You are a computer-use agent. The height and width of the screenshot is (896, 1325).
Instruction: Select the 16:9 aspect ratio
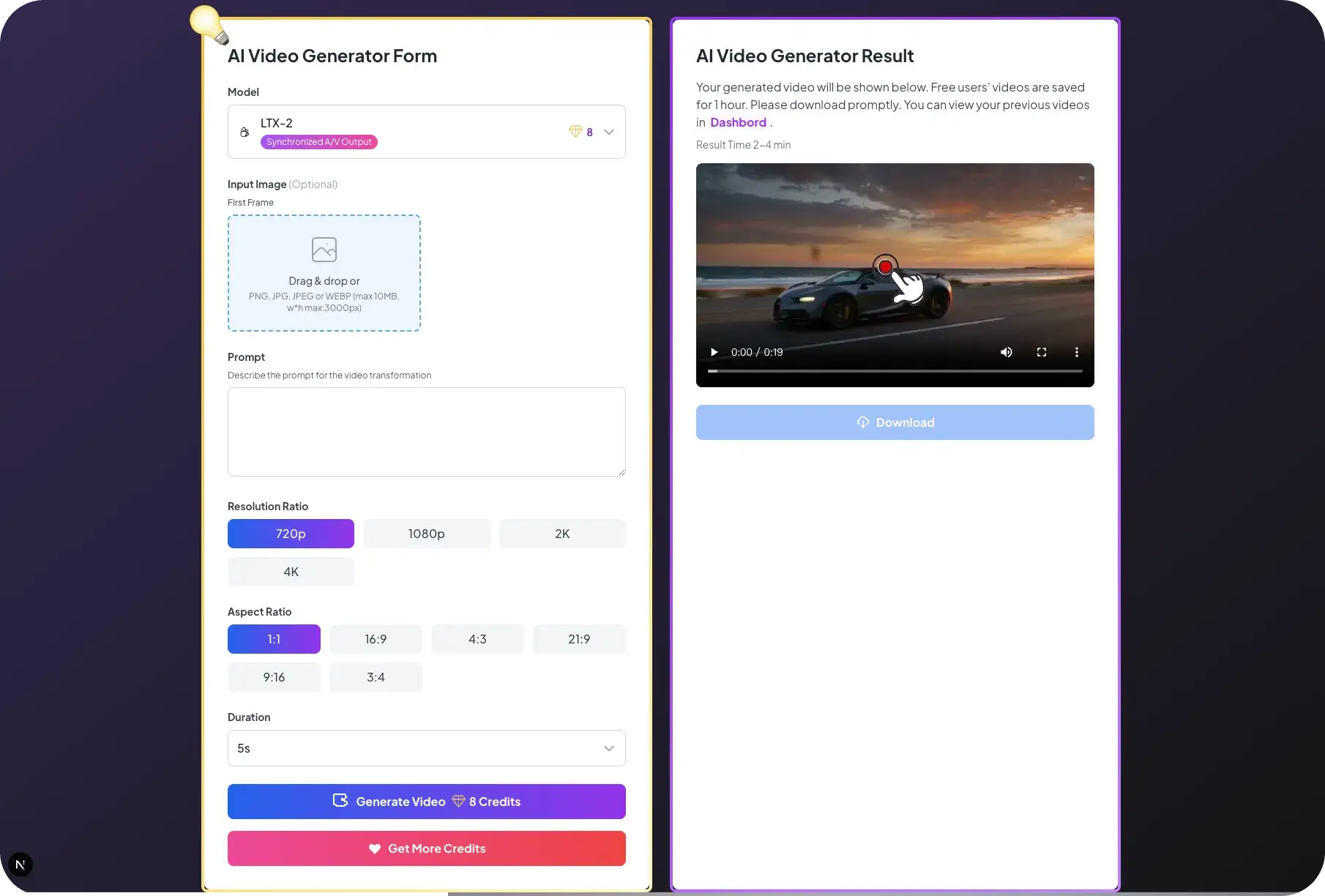click(x=376, y=638)
